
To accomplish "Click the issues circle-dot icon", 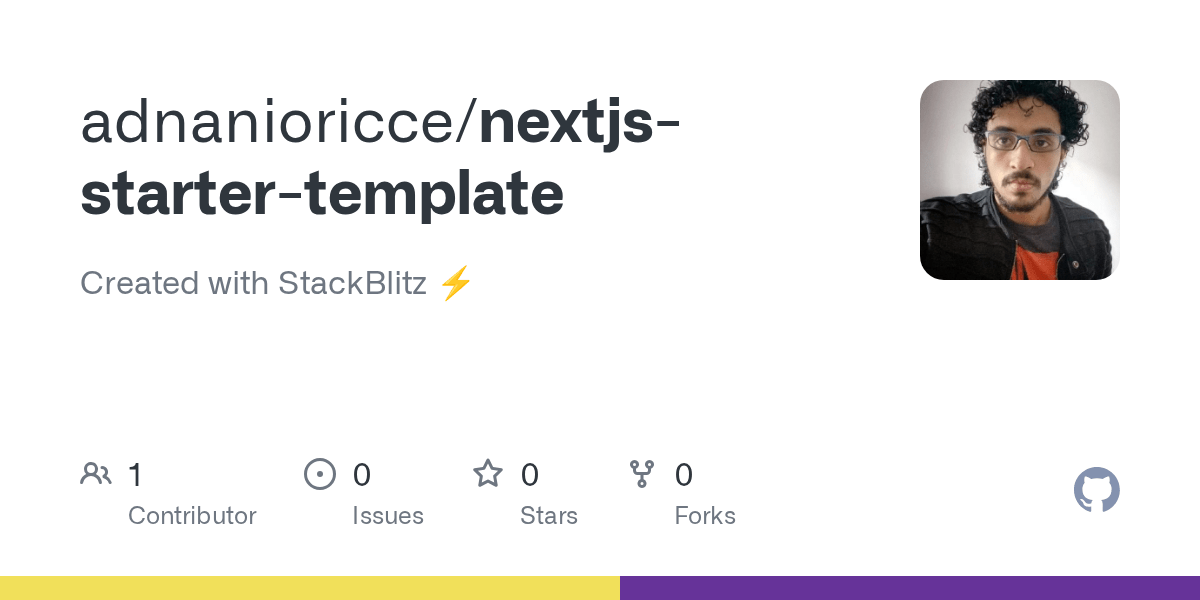I will pyautogui.click(x=320, y=474).
